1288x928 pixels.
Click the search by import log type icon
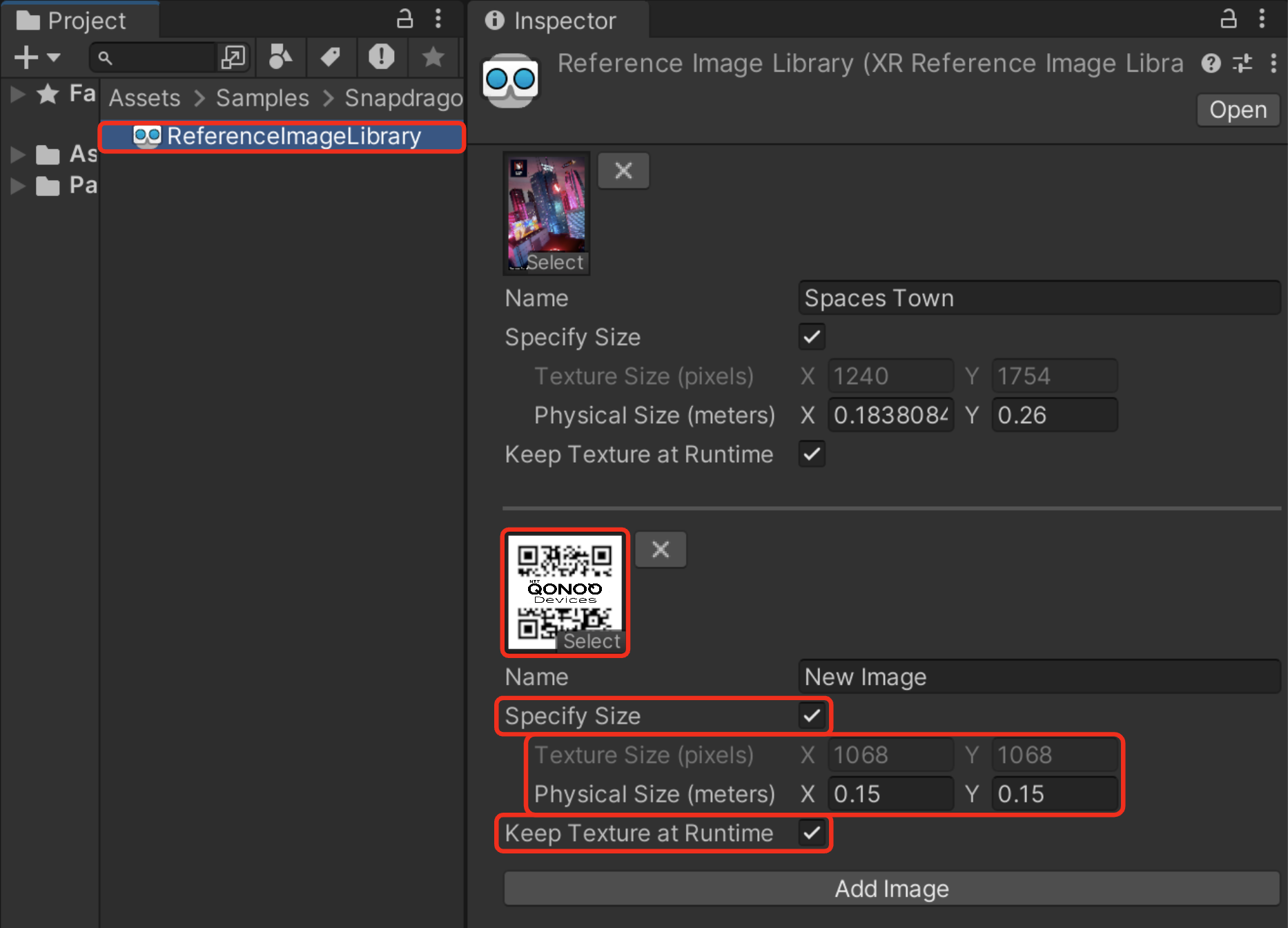[x=381, y=57]
